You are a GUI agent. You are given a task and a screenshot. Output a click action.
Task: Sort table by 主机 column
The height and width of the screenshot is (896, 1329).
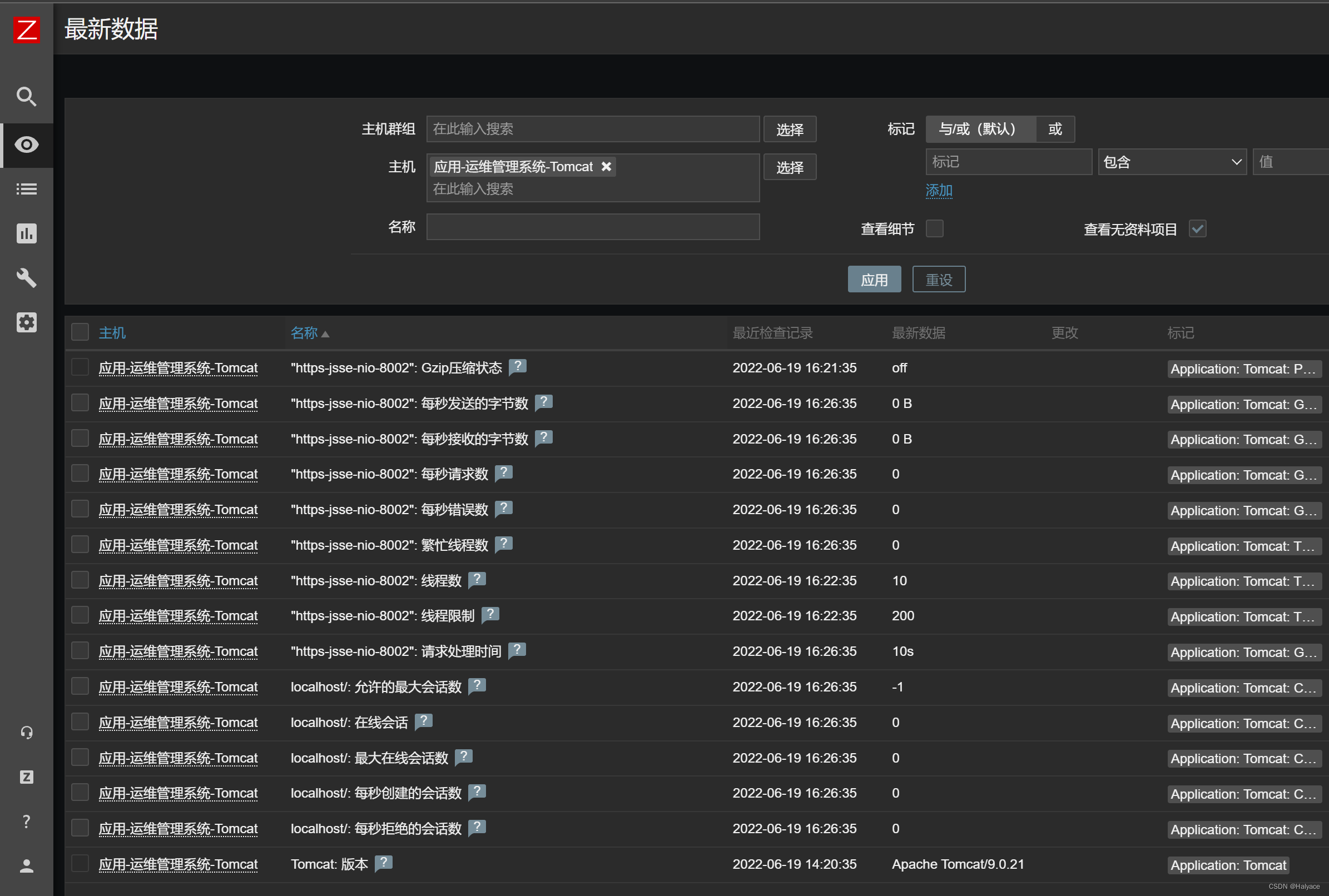[112, 332]
